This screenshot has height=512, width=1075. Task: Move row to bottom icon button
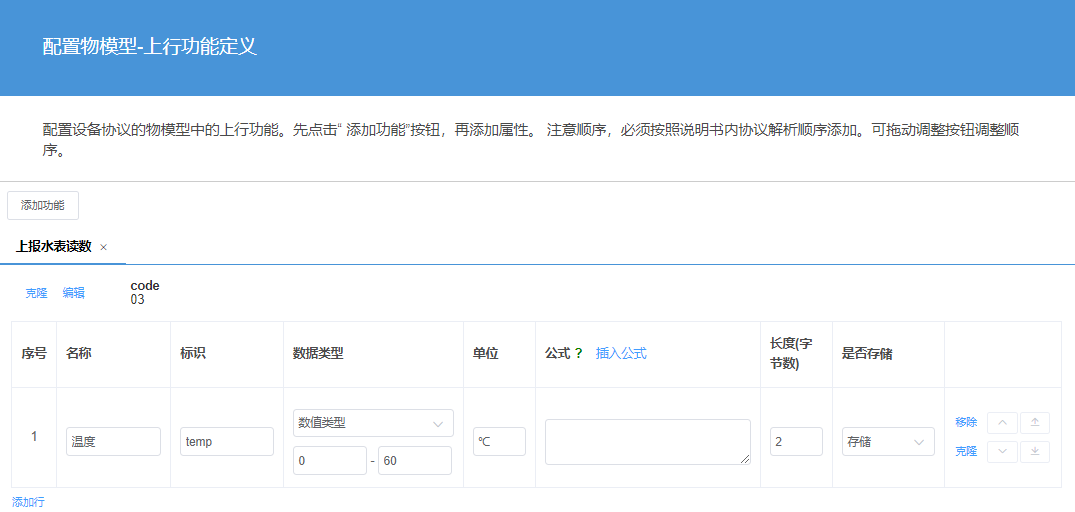[1035, 451]
